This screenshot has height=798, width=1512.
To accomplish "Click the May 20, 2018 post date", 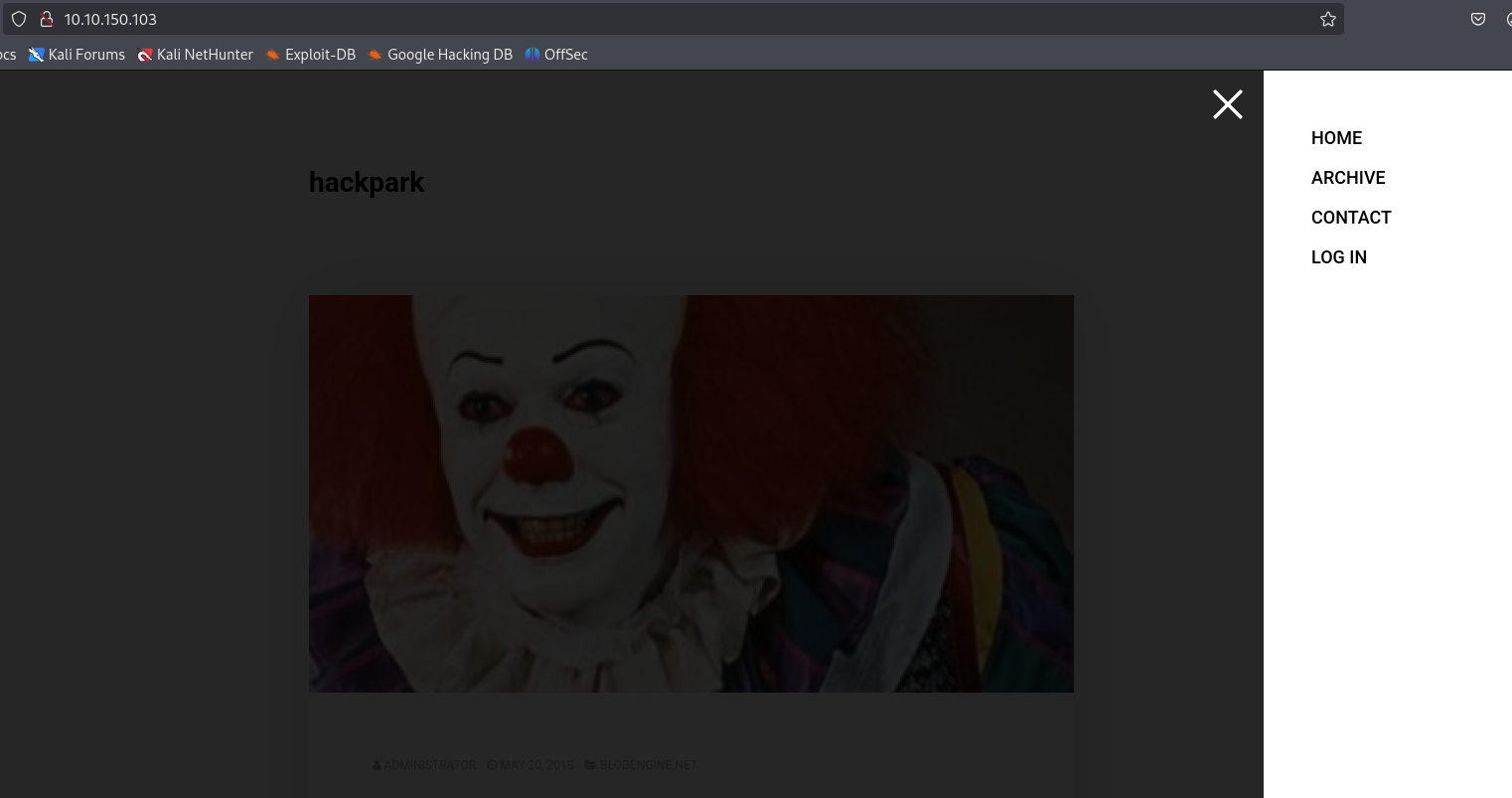I will pyautogui.click(x=536, y=765).
